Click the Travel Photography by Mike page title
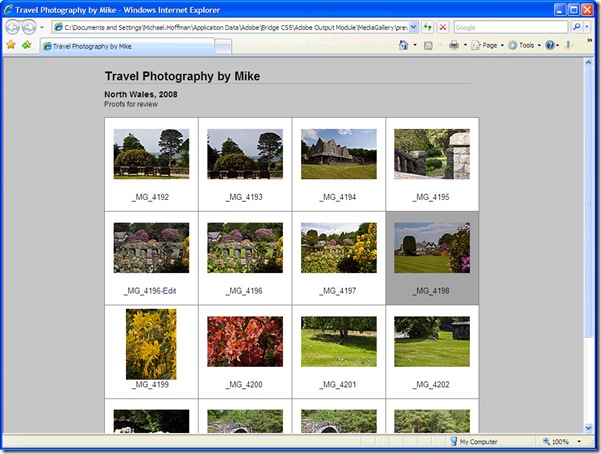The height and width of the screenshot is (454, 601). pos(182,76)
